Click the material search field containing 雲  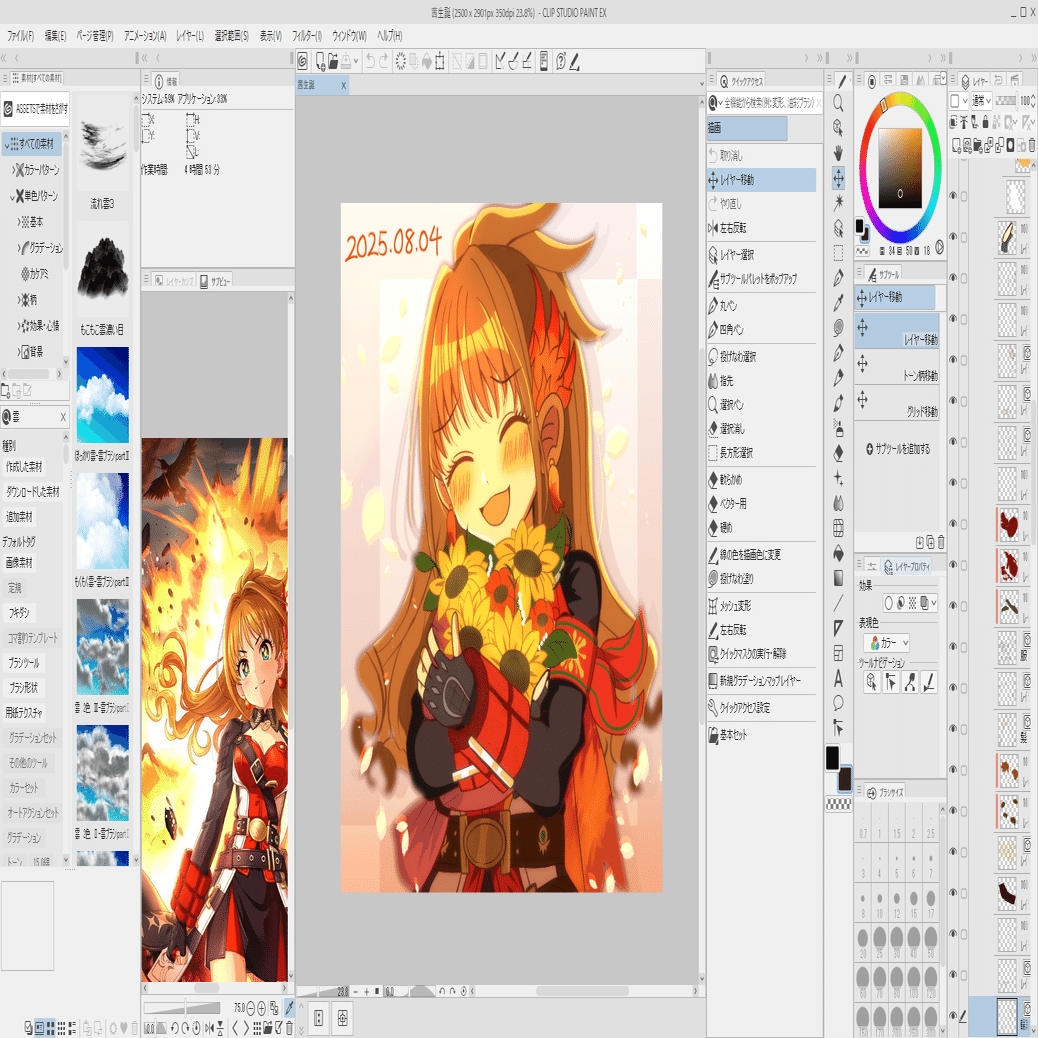click(35, 416)
